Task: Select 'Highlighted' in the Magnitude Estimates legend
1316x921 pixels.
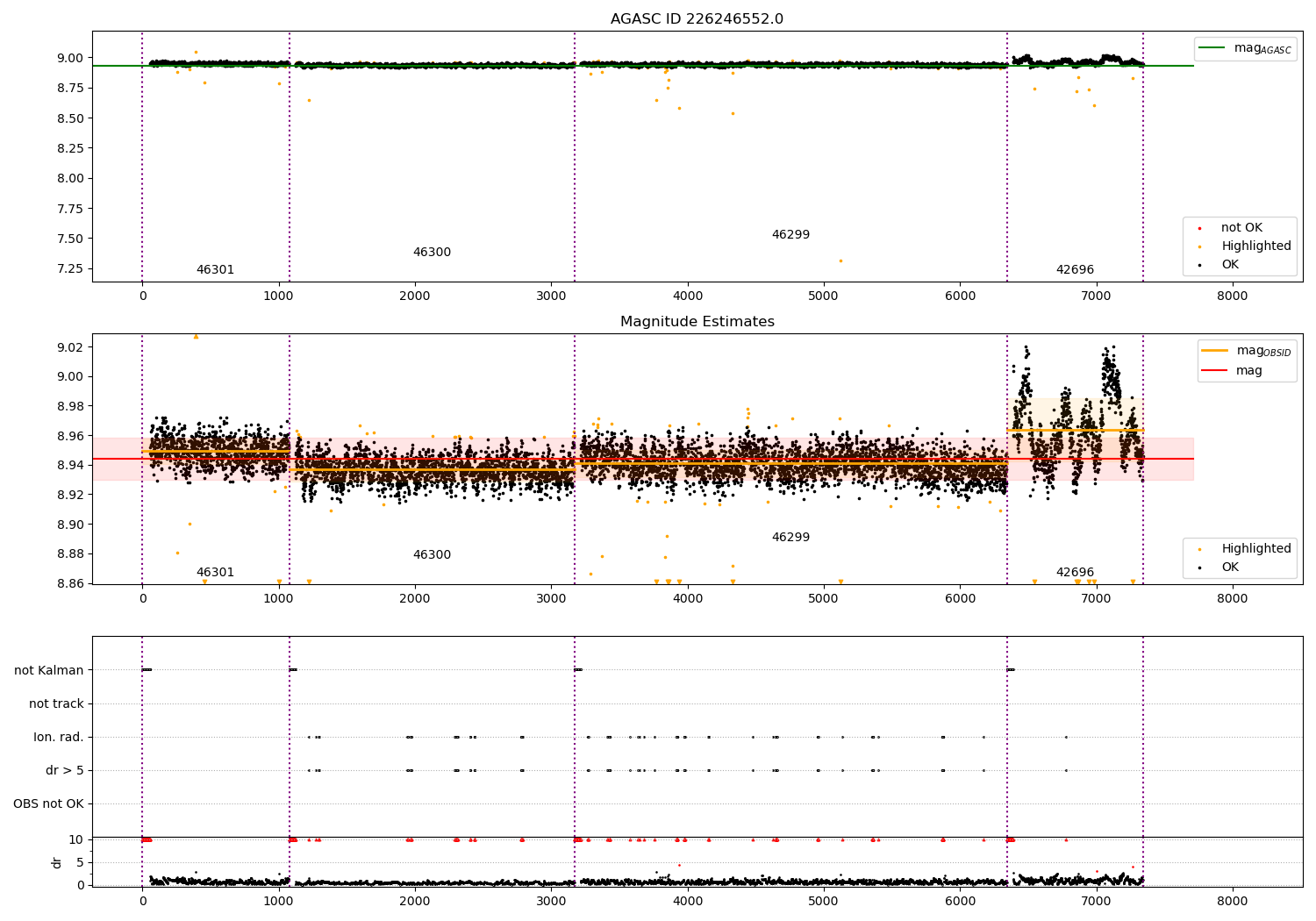Action: pos(1244,549)
